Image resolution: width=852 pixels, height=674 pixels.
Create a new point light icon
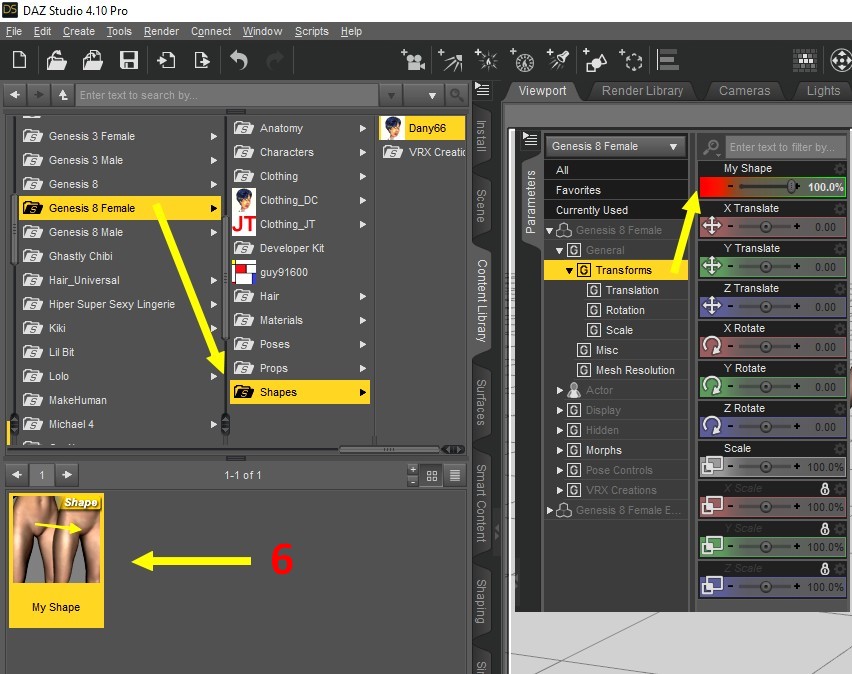coord(486,60)
